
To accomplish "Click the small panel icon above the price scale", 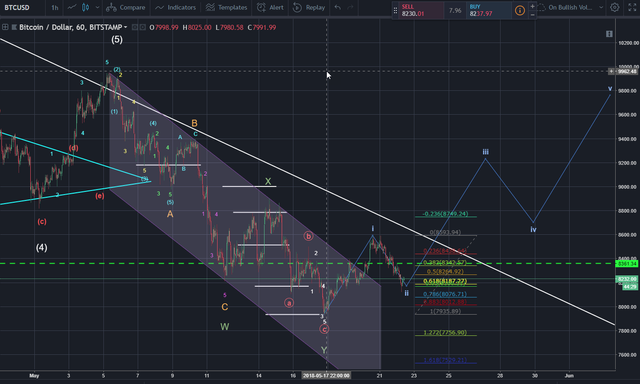I will [609, 34].
